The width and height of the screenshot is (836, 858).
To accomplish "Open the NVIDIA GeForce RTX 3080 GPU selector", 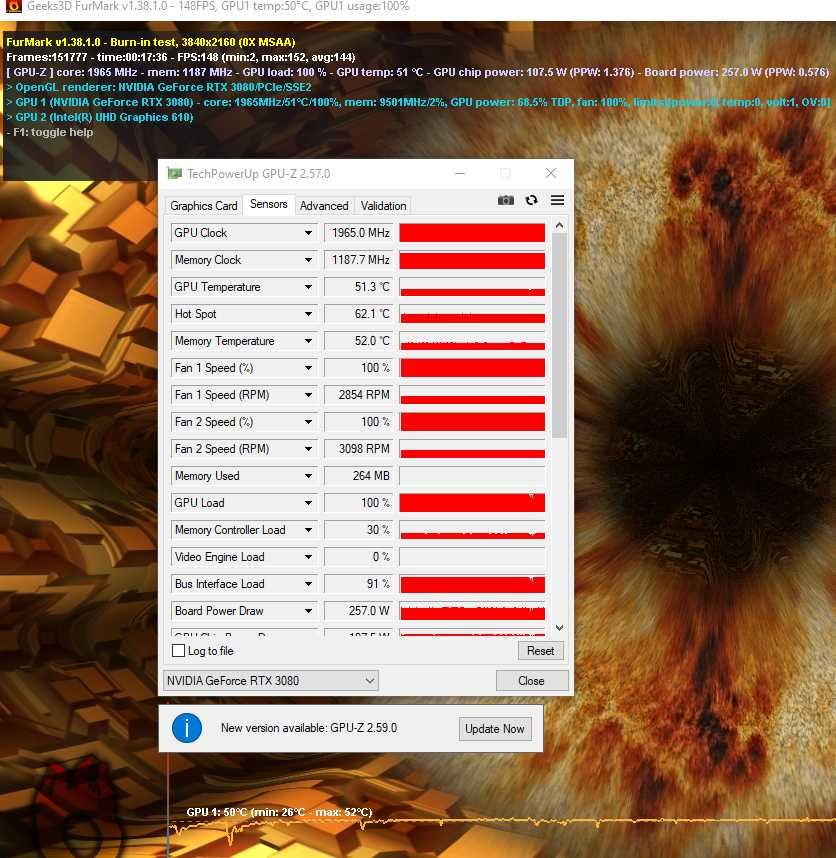I will (x=271, y=681).
